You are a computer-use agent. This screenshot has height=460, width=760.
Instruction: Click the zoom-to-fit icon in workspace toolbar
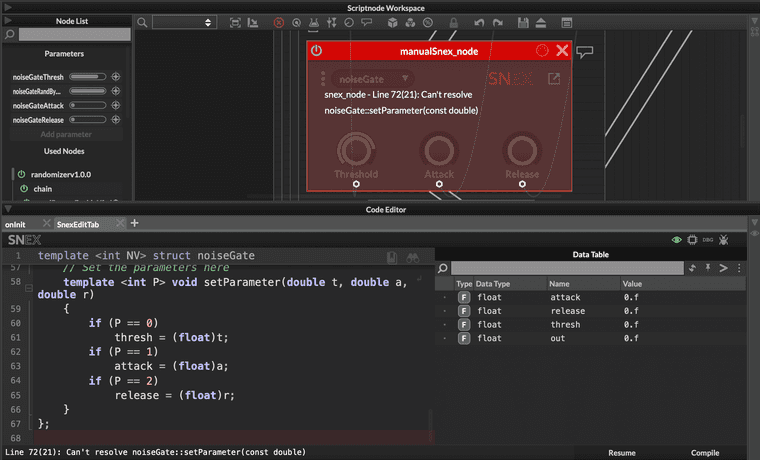(235, 22)
